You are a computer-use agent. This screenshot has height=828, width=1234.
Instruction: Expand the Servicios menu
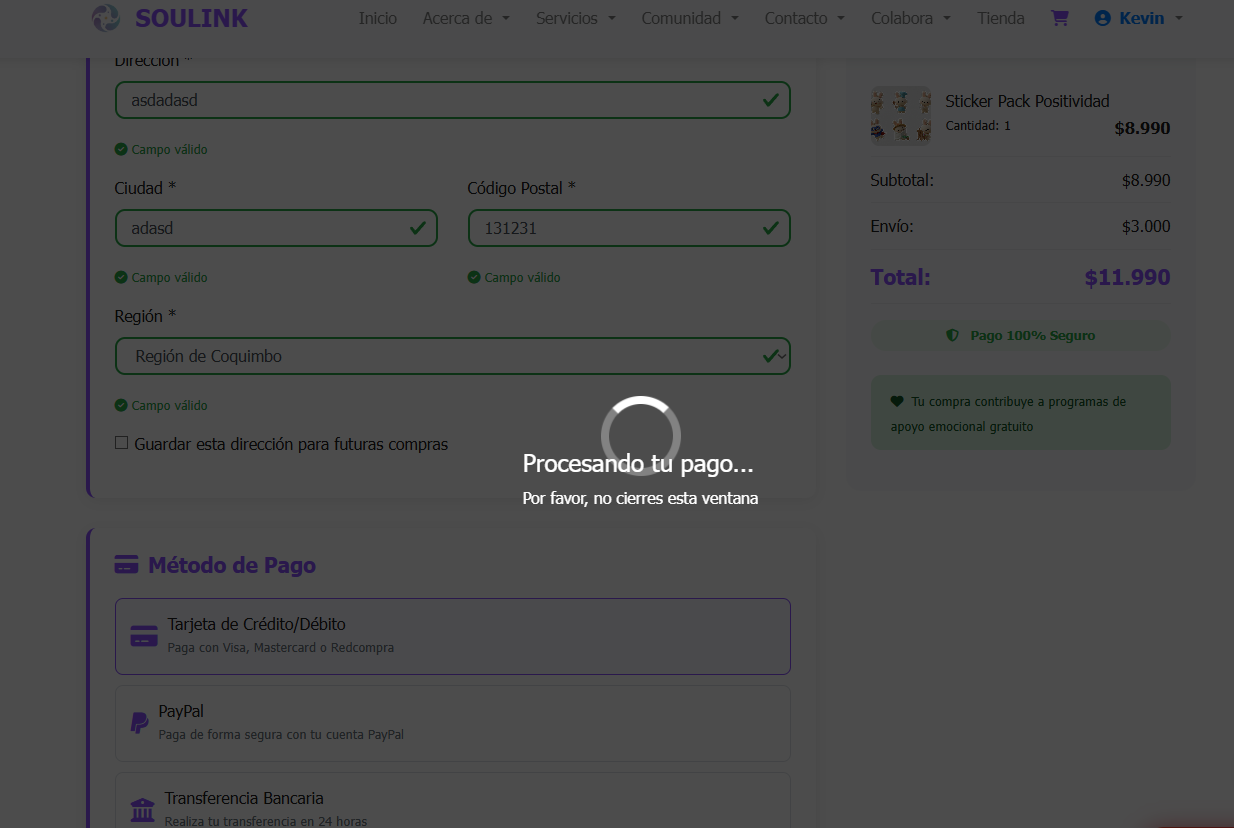click(x=575, y=18)
